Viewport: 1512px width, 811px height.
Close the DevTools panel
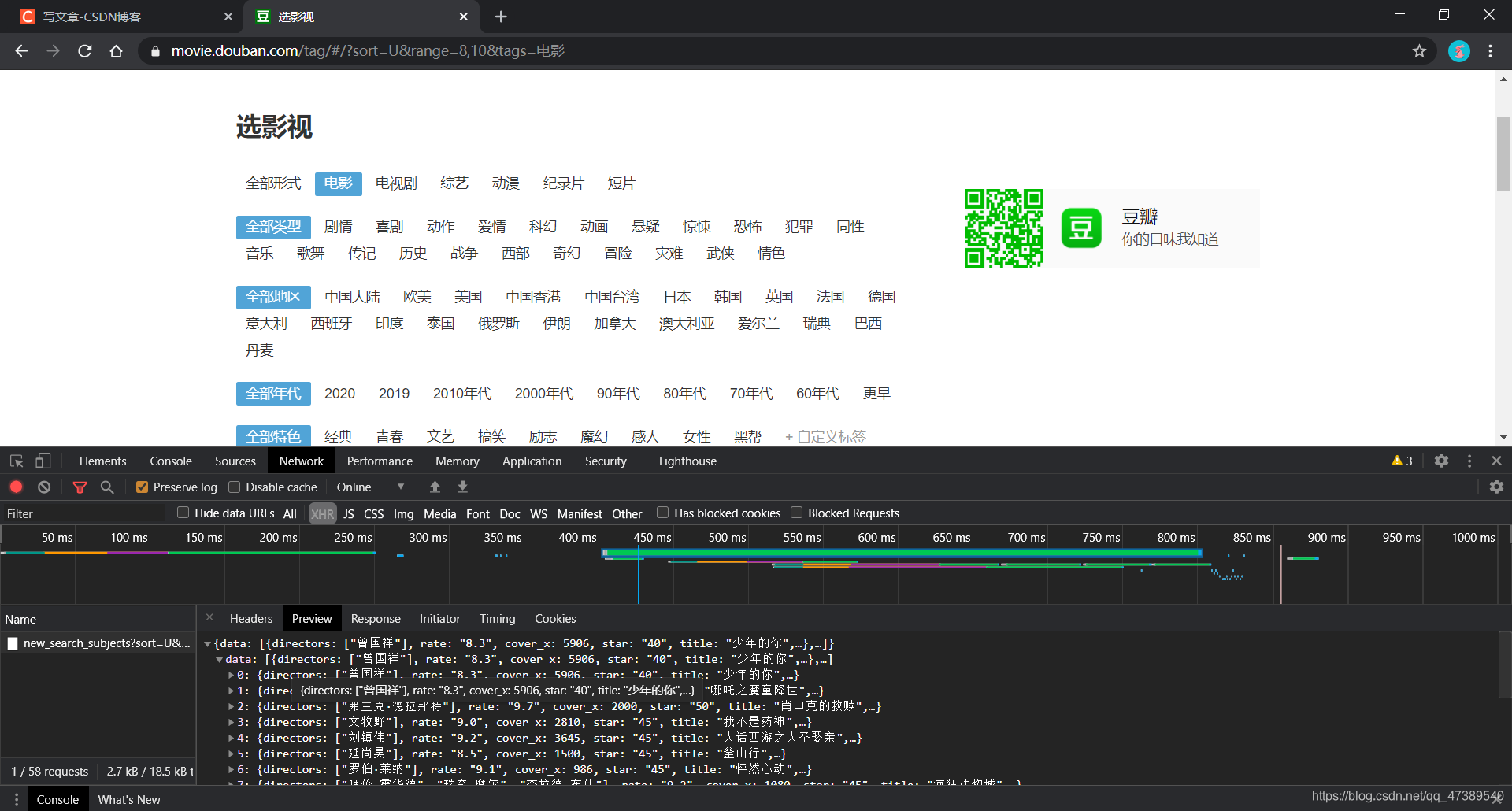1496,461
